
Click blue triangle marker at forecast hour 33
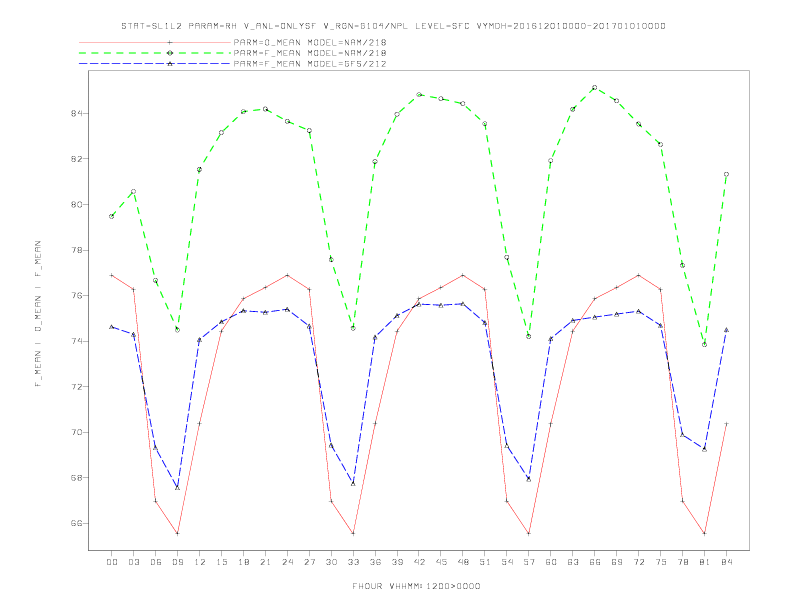(353, 484)
